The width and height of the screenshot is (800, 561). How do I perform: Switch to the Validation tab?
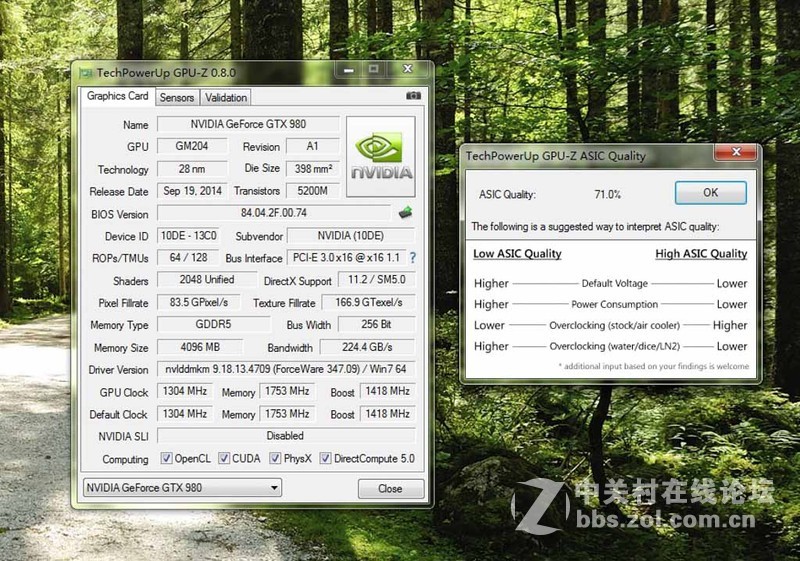(x=226, y=97)
